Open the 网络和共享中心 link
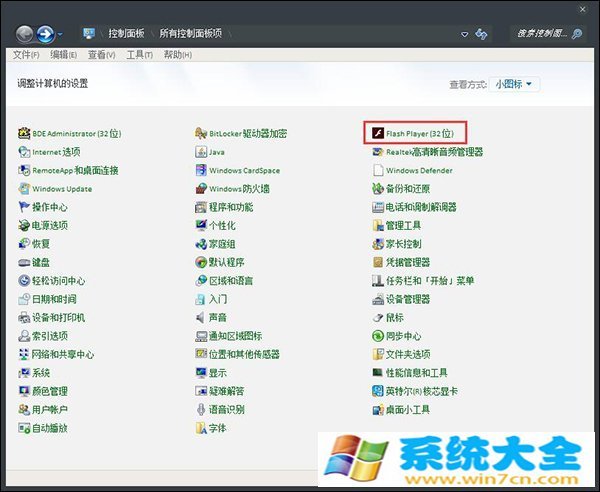600x492 pixels. click(63, 354)
